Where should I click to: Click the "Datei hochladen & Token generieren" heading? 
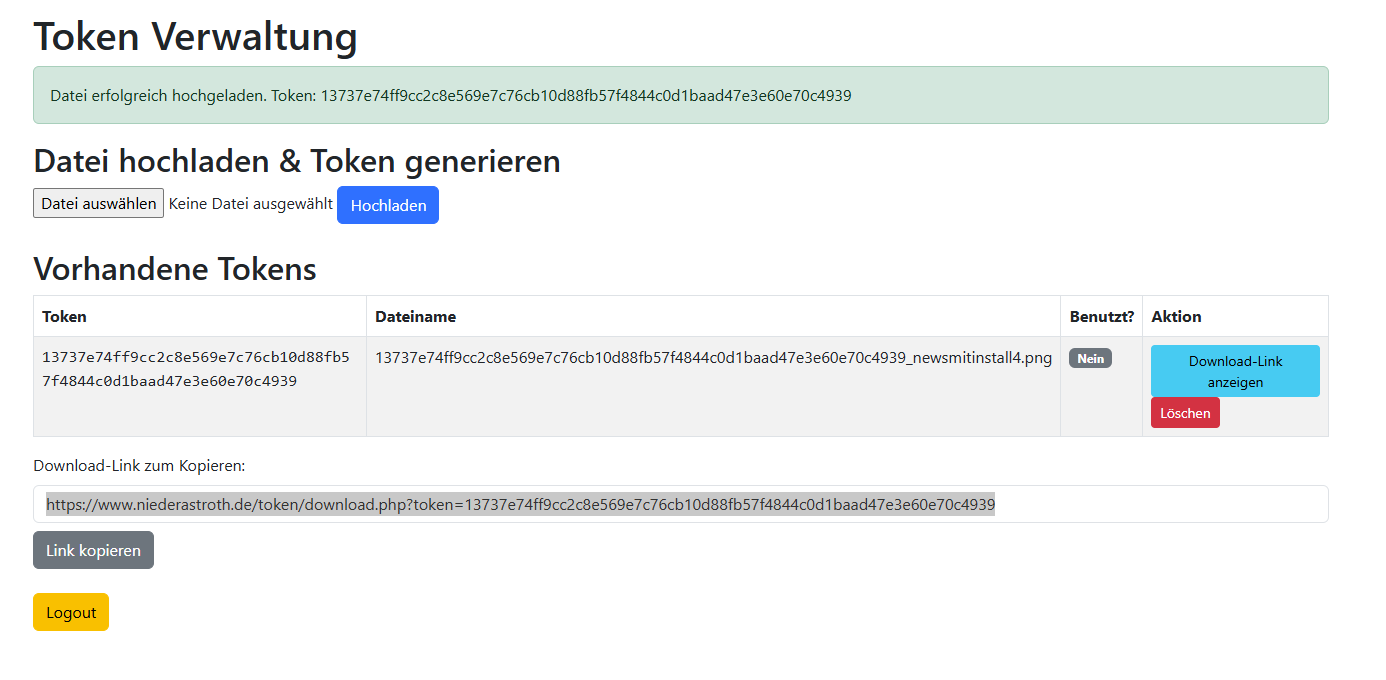297,161
